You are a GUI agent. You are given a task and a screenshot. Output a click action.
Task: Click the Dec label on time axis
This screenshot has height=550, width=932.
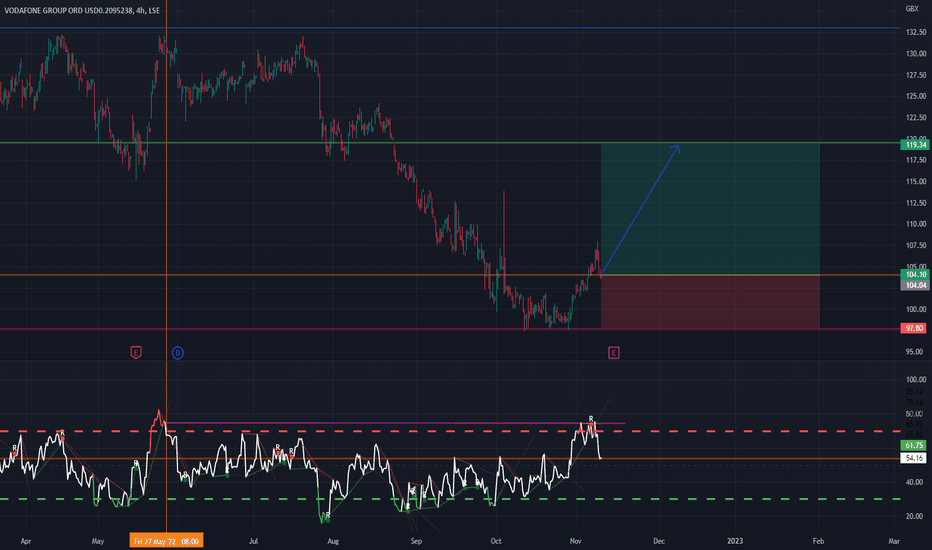[659, 541]
